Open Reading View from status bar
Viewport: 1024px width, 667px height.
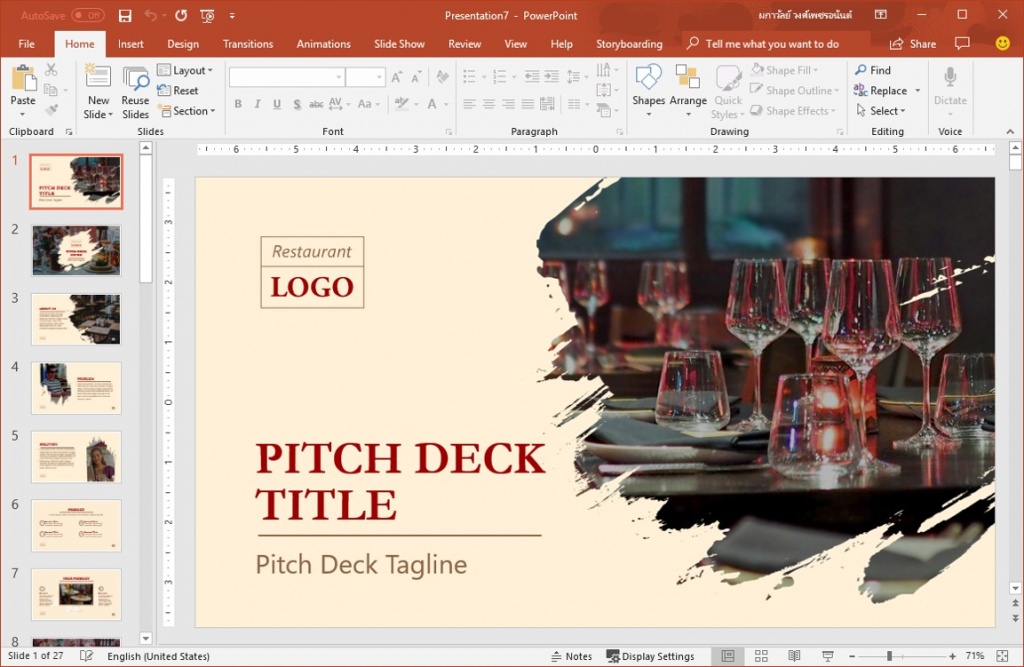[794, 656]
